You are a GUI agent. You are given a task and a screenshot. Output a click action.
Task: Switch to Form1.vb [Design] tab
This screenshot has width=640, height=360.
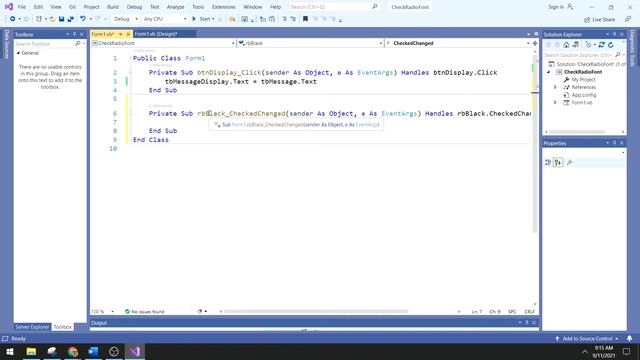coord(156,34)
